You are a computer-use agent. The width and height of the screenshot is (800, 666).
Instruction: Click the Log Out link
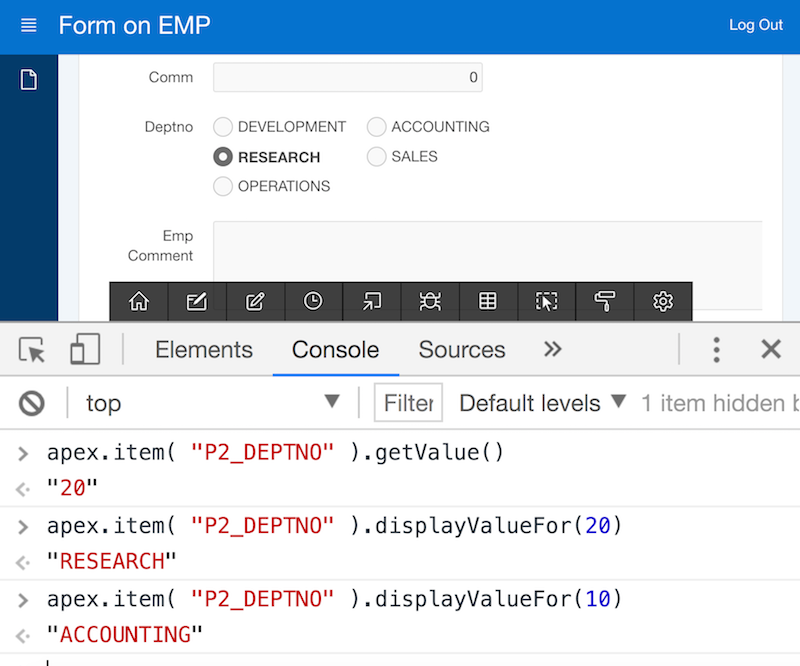coord(756,24)
